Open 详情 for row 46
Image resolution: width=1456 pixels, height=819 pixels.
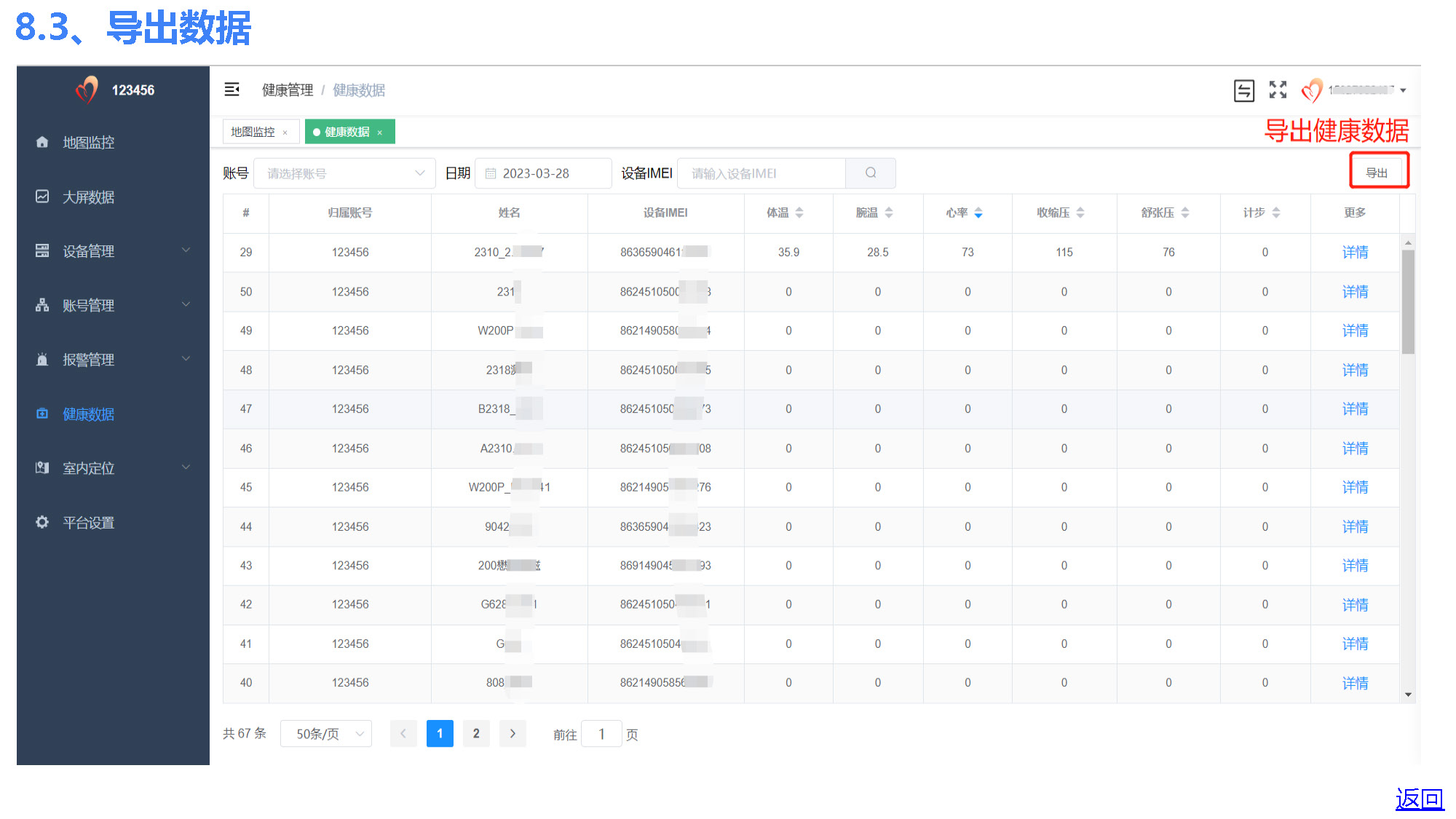pyautogui.click(x=1355, y=448)
